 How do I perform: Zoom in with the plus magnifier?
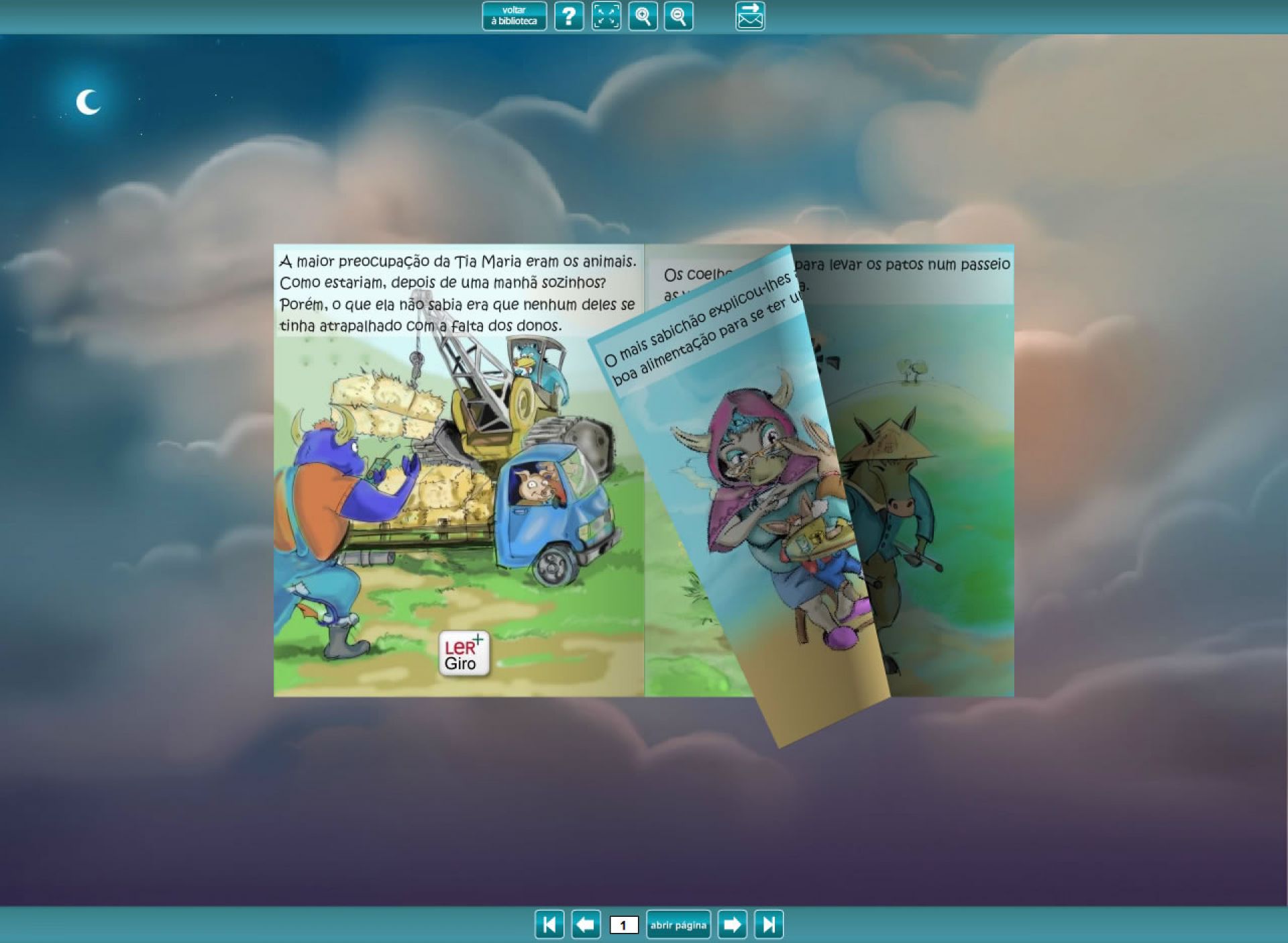[643, 16]
